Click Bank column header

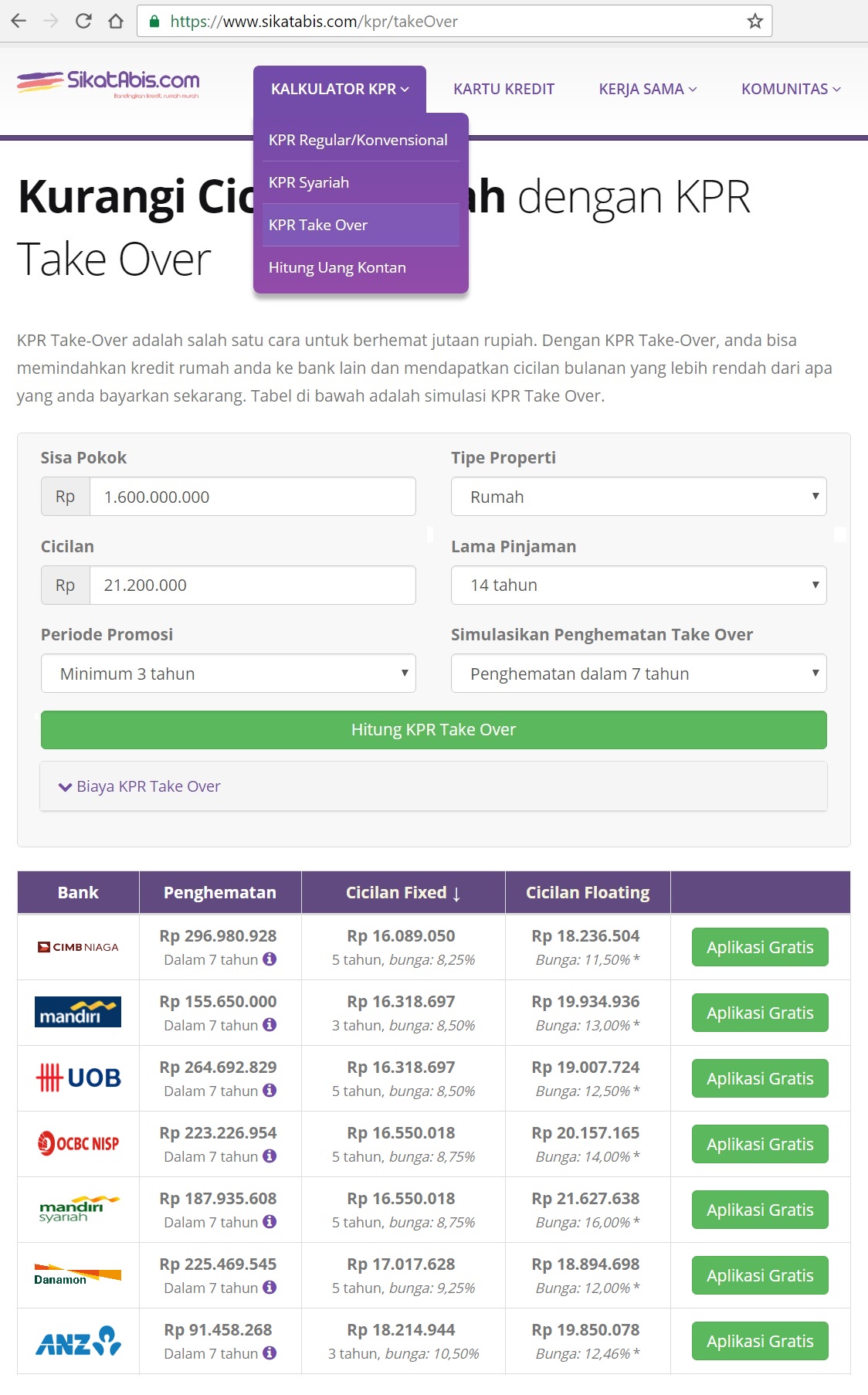click(x=78, y=893)
